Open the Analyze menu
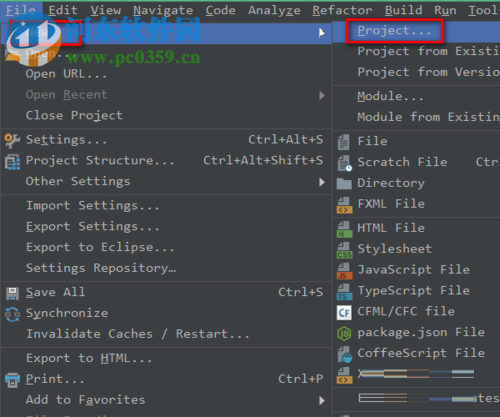Screen dimensions: 500x417 pyautogui.click(x=274, y=10)
